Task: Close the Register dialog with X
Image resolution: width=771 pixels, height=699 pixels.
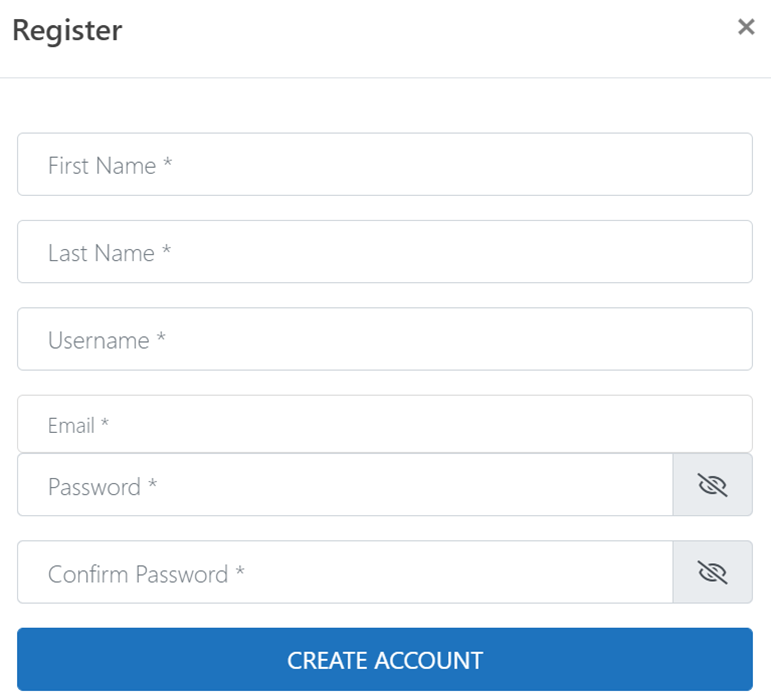Action: coord(746,27)
